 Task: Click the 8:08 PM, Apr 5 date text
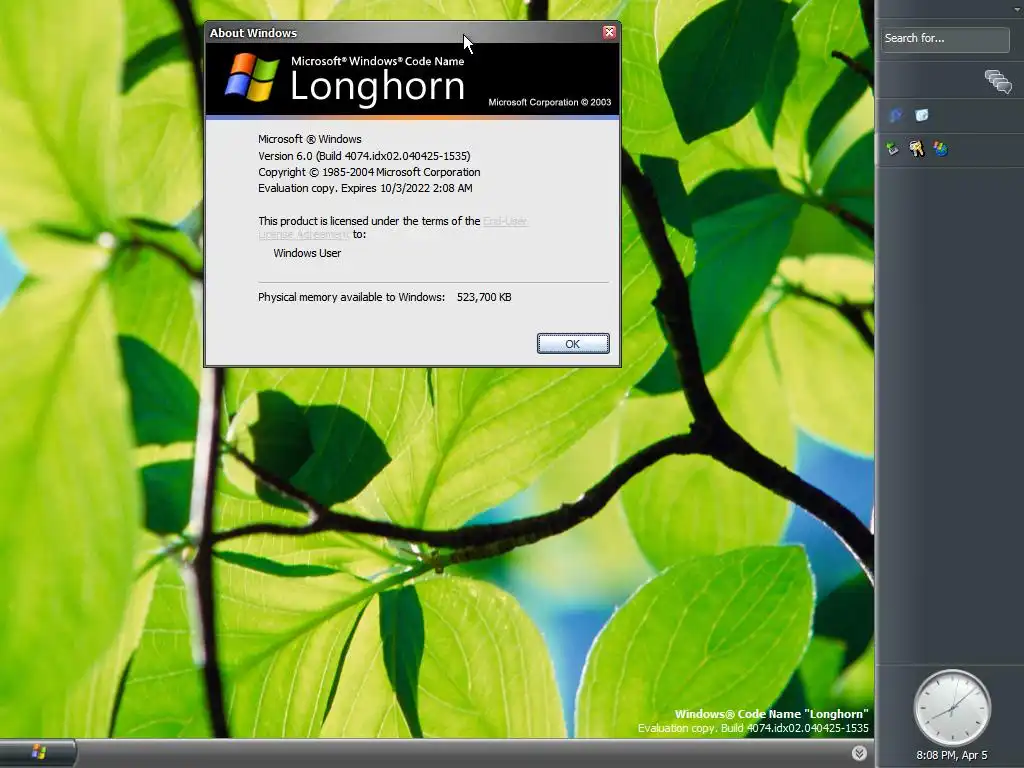click(952, 755)
